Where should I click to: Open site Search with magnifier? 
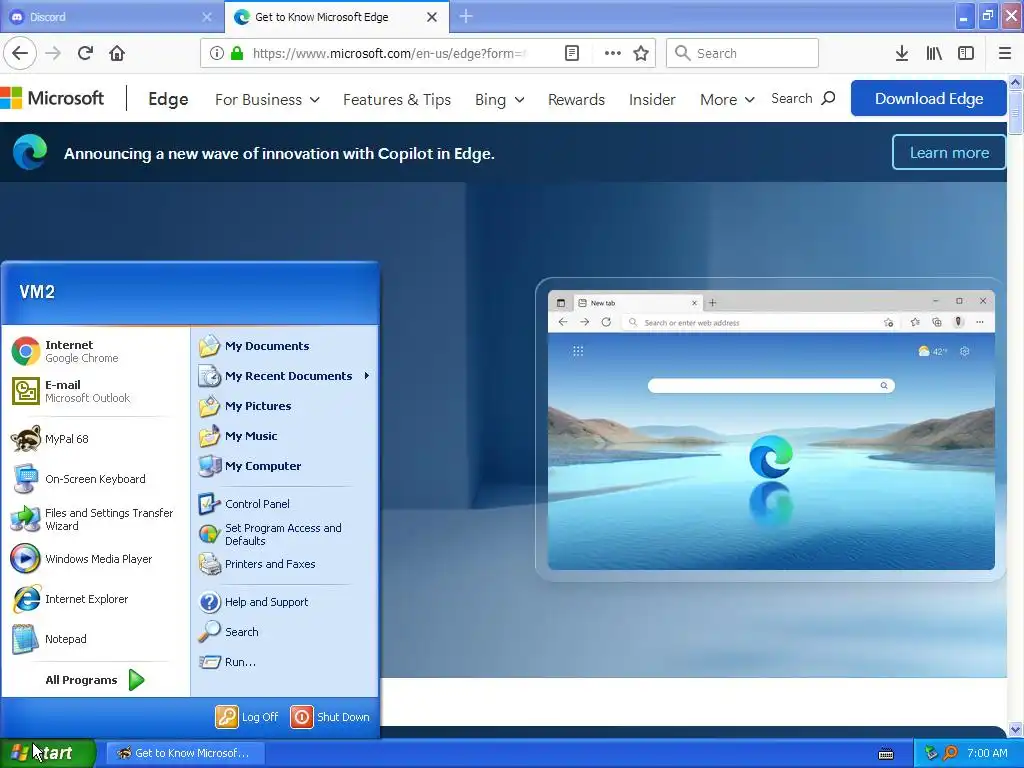click(803, 98)
